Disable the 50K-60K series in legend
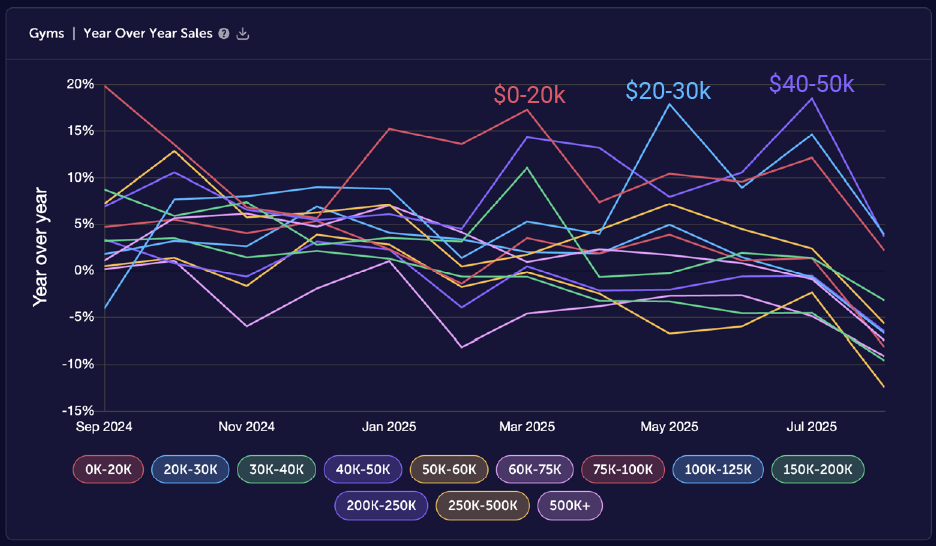Viewport: 936px width, 546px height. click(x=449, y=468)
